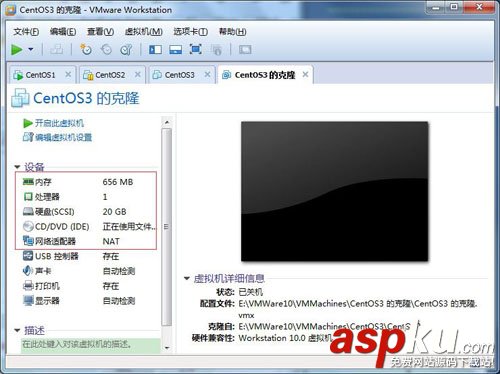The height and width of the screenshot is (374, 500).
Task: Click the 已关机 status value
Action: click(251, 292)
